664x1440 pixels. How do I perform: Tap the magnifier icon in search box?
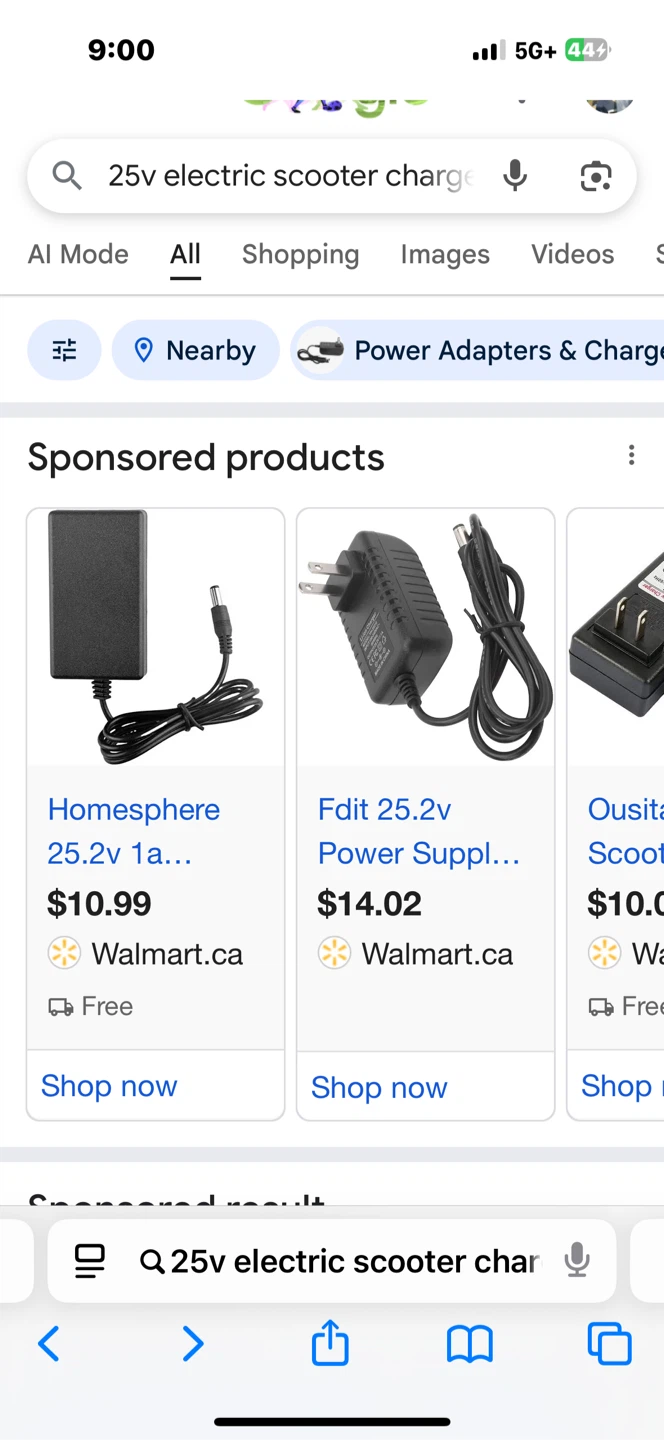[x=67, y=176]
